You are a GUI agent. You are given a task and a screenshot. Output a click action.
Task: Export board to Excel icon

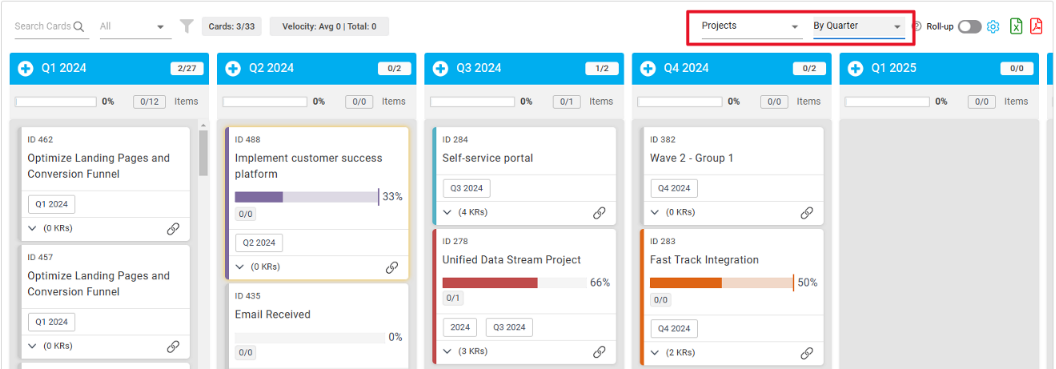(x=1016, y=26)
